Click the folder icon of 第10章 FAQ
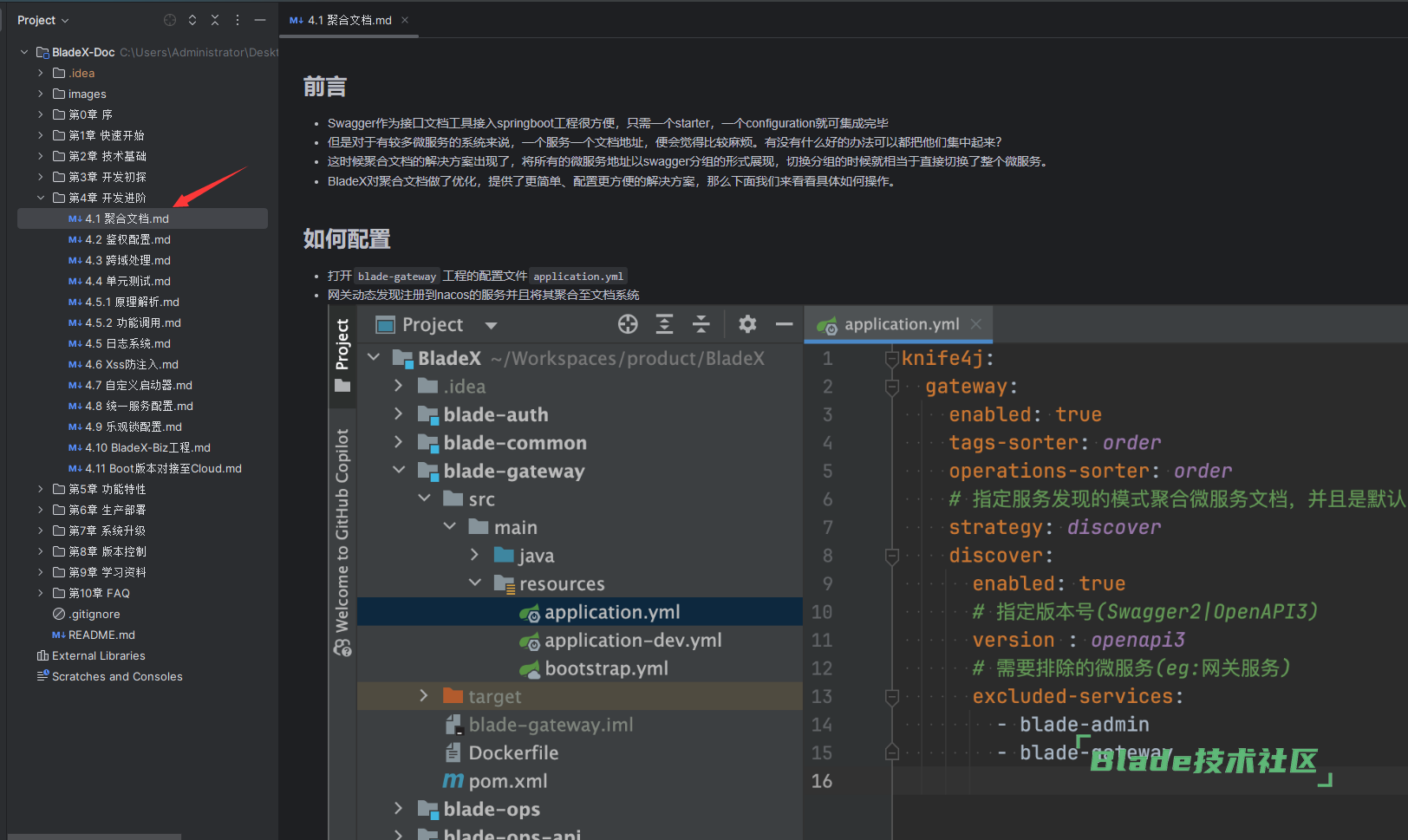1408x840 pixels. pos(59,593)
